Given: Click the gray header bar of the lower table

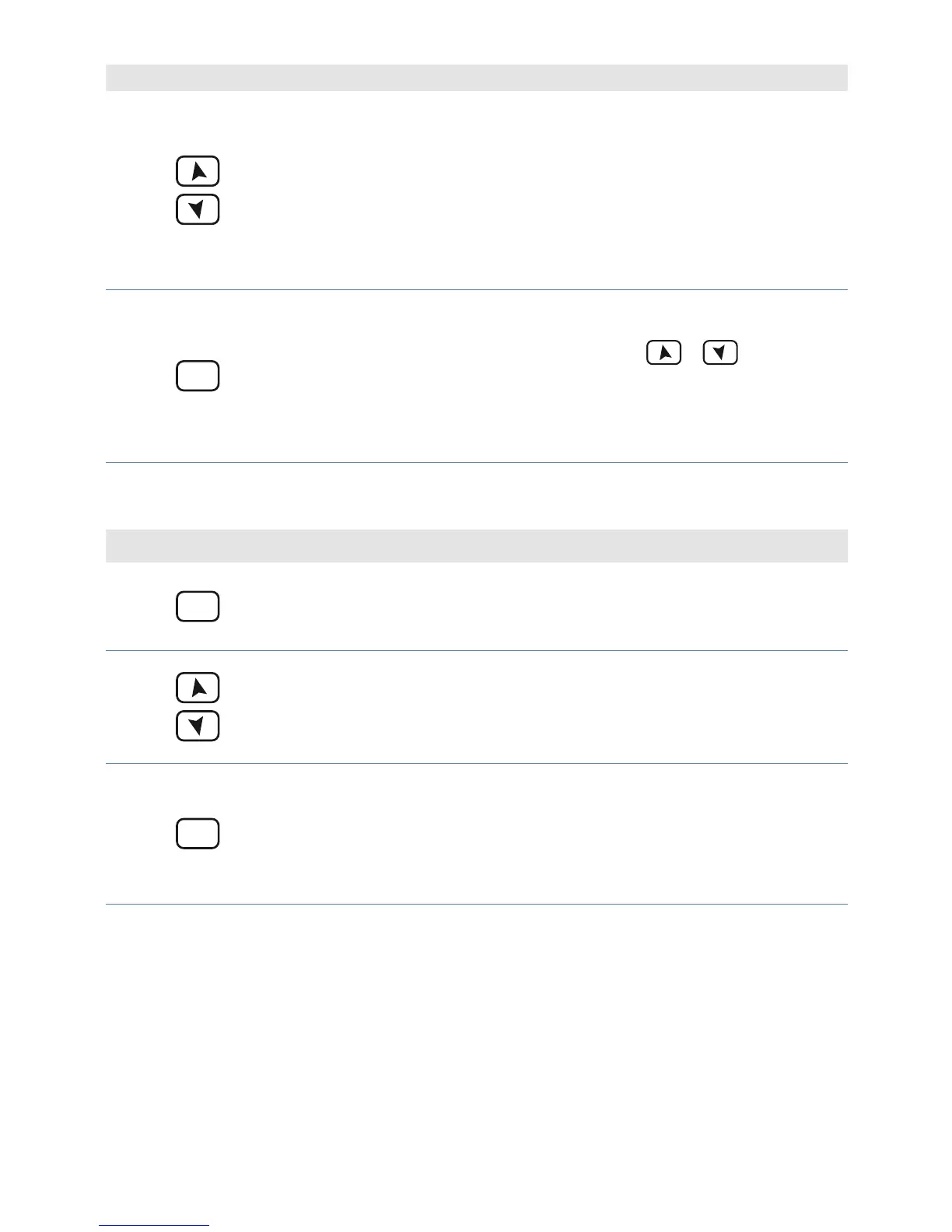Looking at the screenshot, I should coord(476,545).
